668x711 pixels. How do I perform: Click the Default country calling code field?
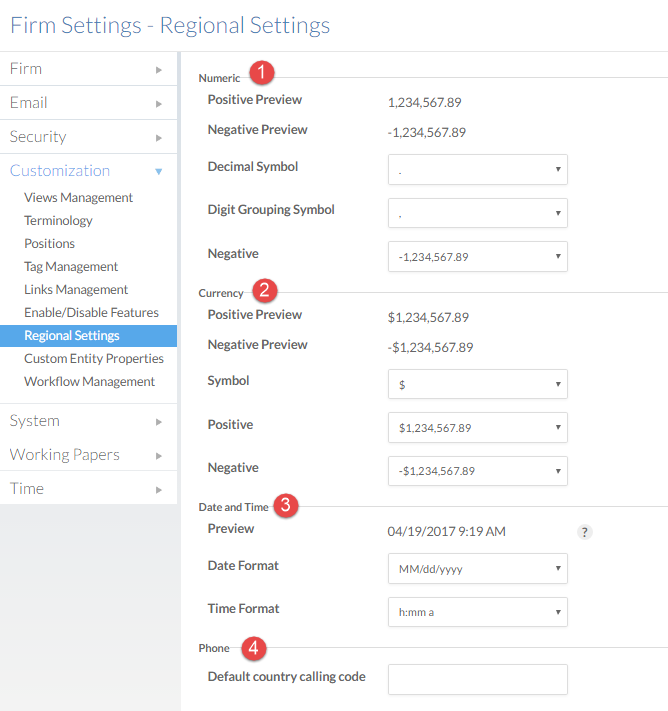pos(477,679)
